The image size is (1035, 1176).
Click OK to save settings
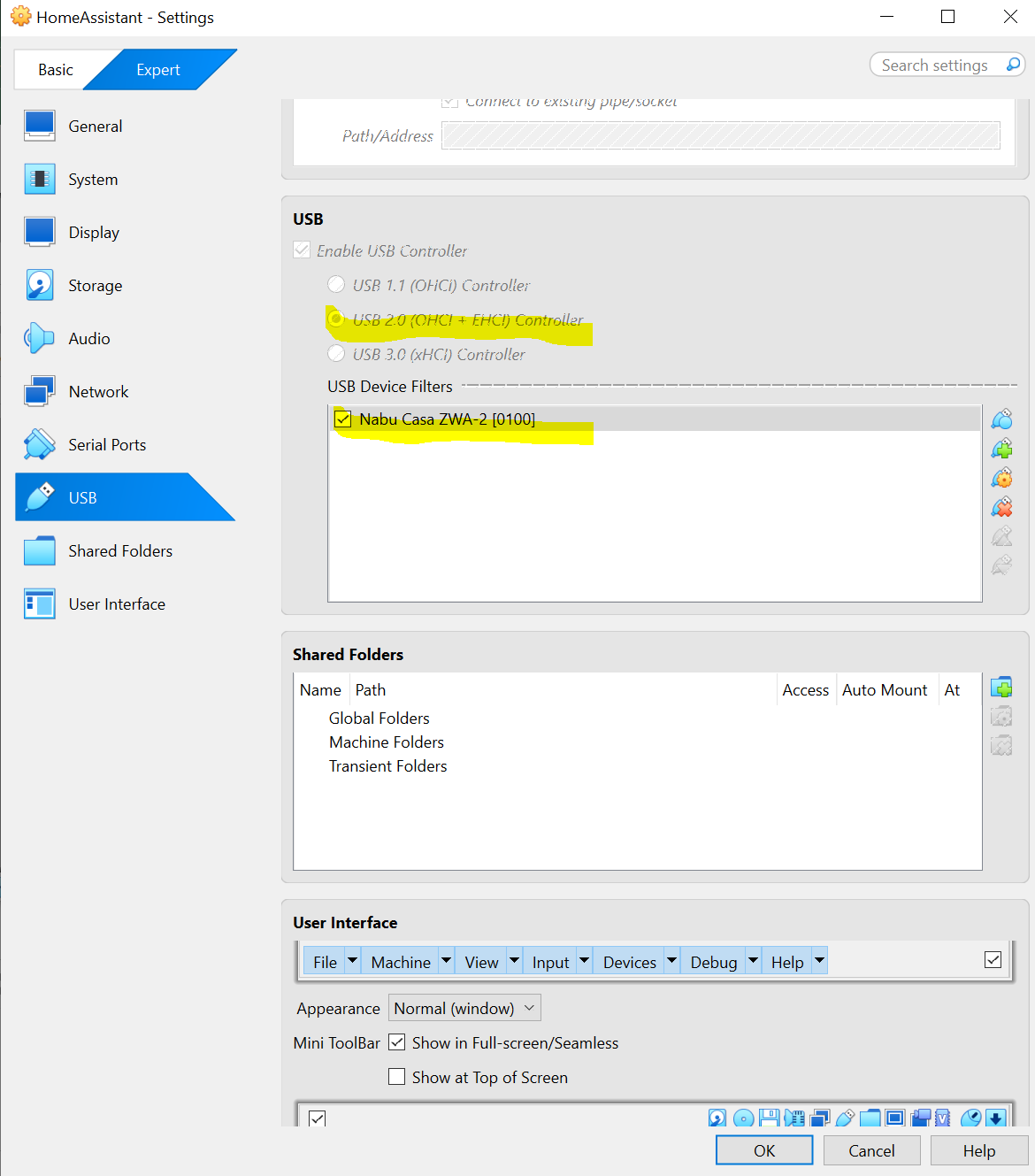[x=764, y=1150]
